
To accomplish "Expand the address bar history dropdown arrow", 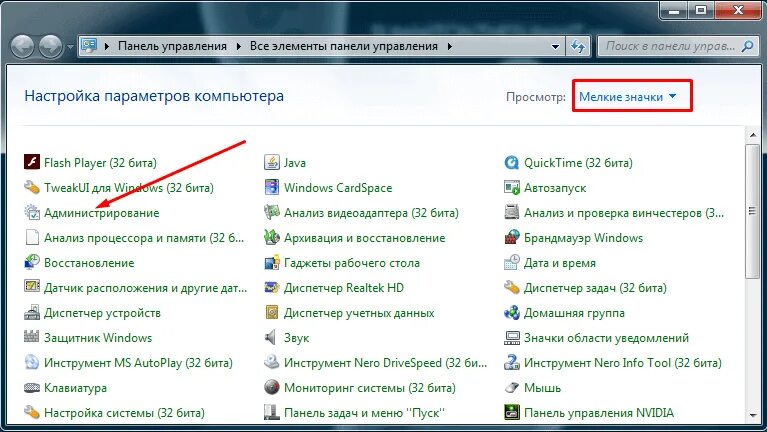I will [x=555, y=46].
